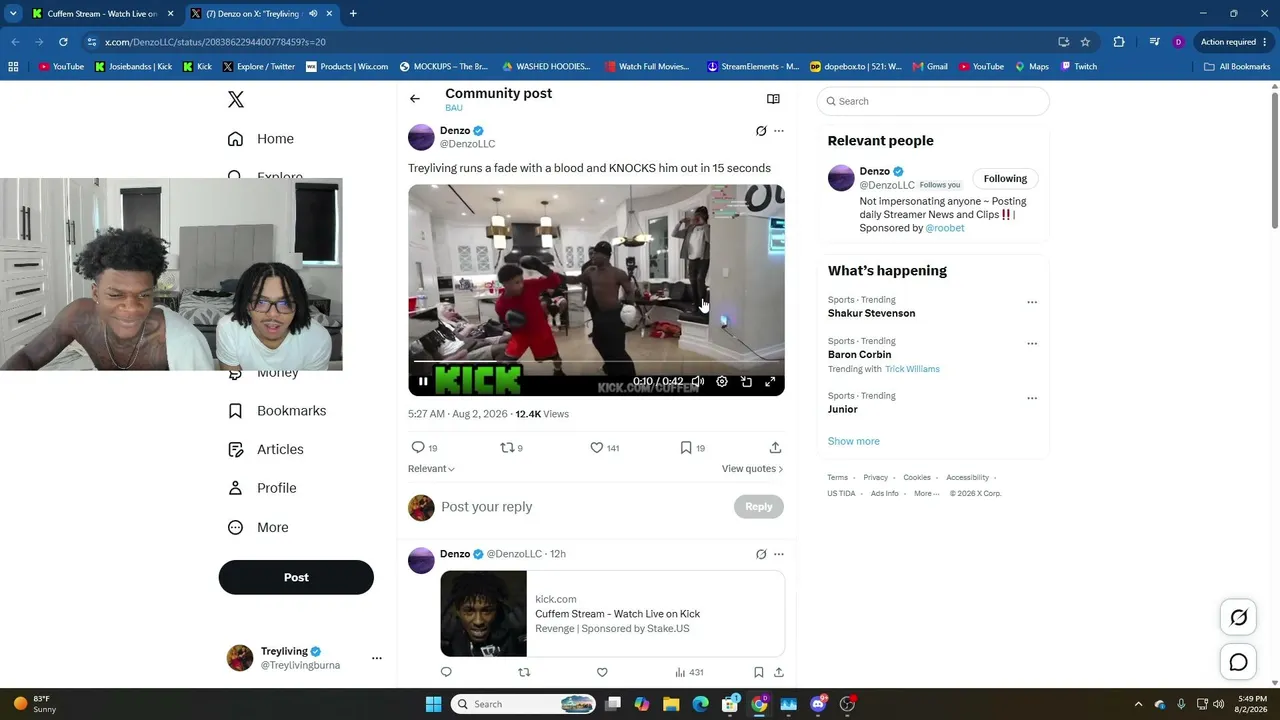Open the @roobet sponsor link
1280x720 pixels.
(x=945, y=228)
